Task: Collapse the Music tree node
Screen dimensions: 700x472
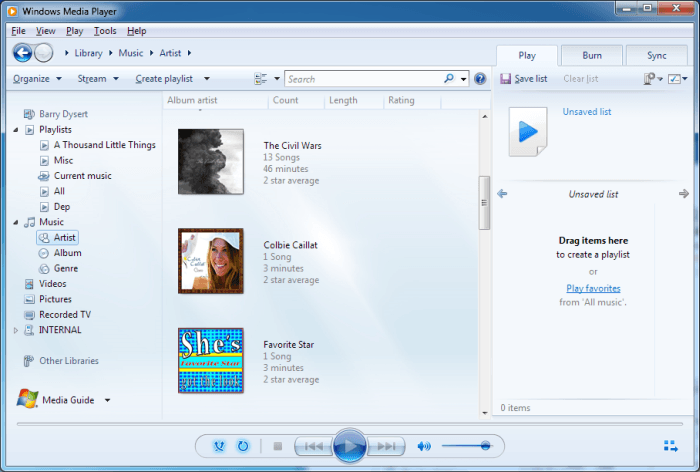Action: (16, 222)
